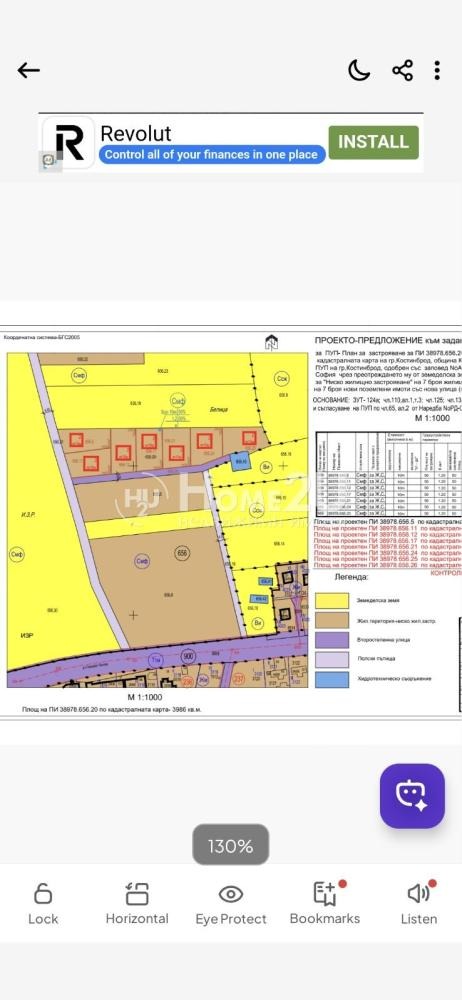Tap the 'ПРОЕКТО-ПРЕДЛОЖЕНИЕ' title text

tap(369, 341)
